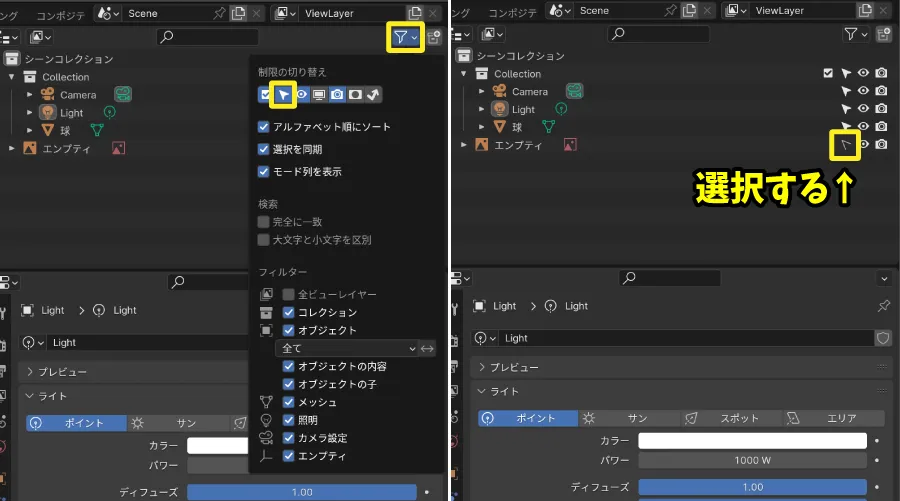This screenshot has width=900, height=501.
Task: Open light data-block browse dropdown in right properties
Action: [x=485, y=338]
